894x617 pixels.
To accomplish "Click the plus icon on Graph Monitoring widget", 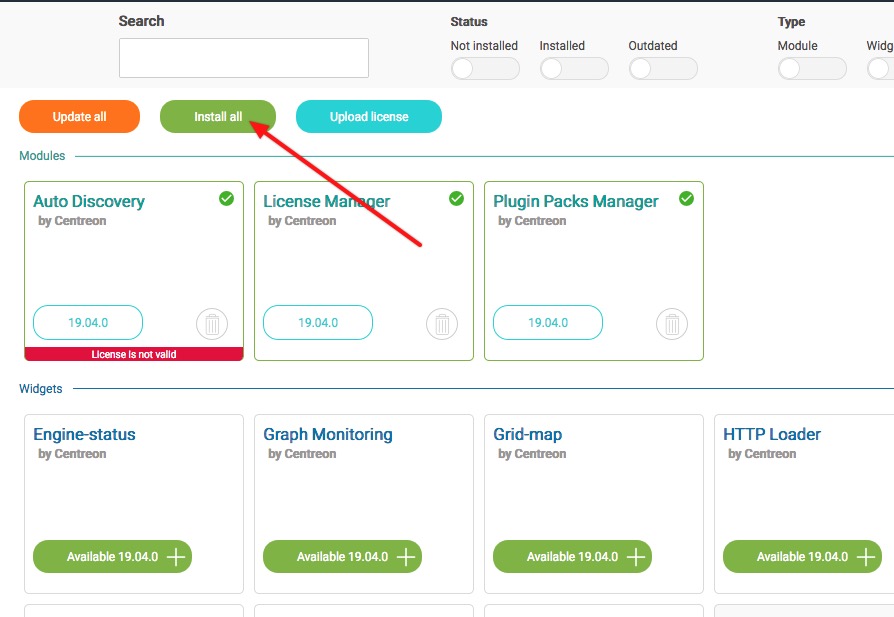I will (x=406, y=557).
